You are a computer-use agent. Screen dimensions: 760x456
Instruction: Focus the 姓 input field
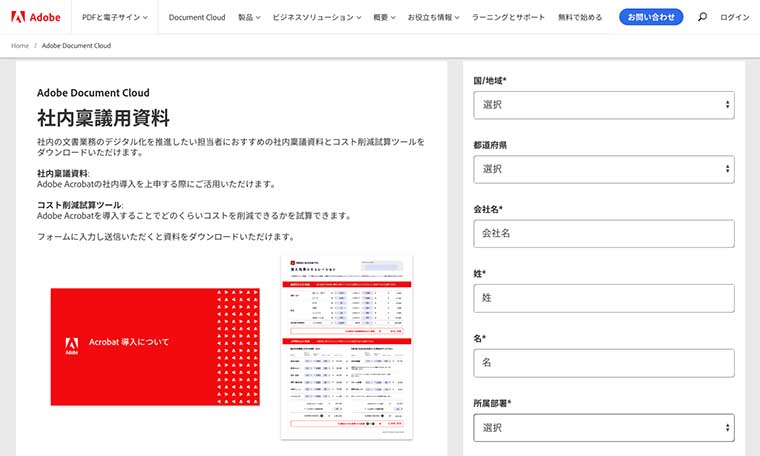click(x=603, y=298)
